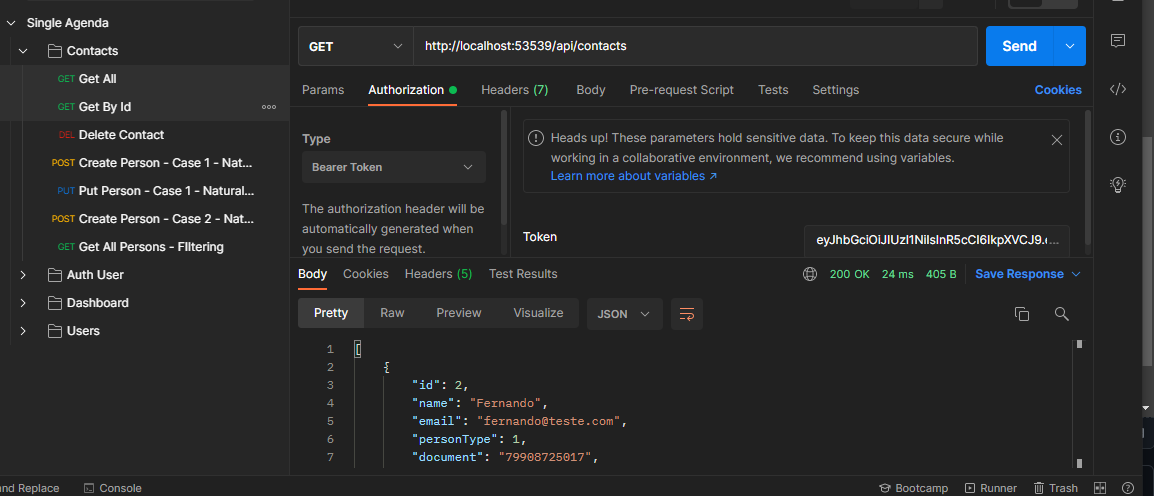1154x496 pixels.
Task: Click the Send button
Action: click(1020, 46)
